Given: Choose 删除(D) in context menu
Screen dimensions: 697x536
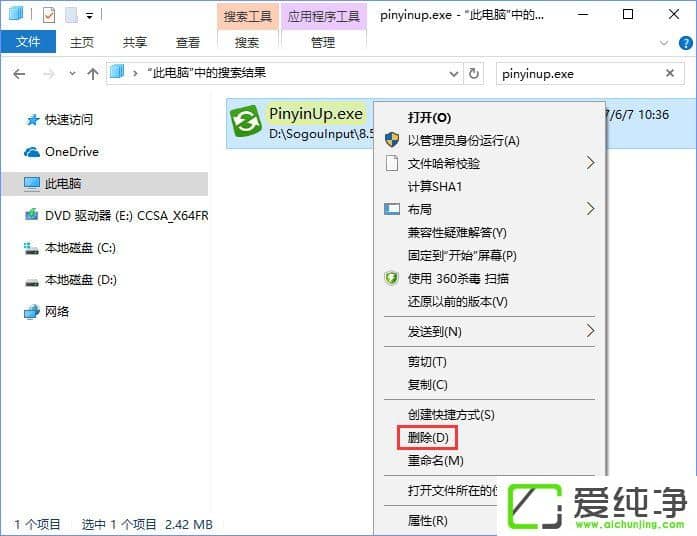Looking at the screenshot, I should pyautogui.click(x=428, y=438).
